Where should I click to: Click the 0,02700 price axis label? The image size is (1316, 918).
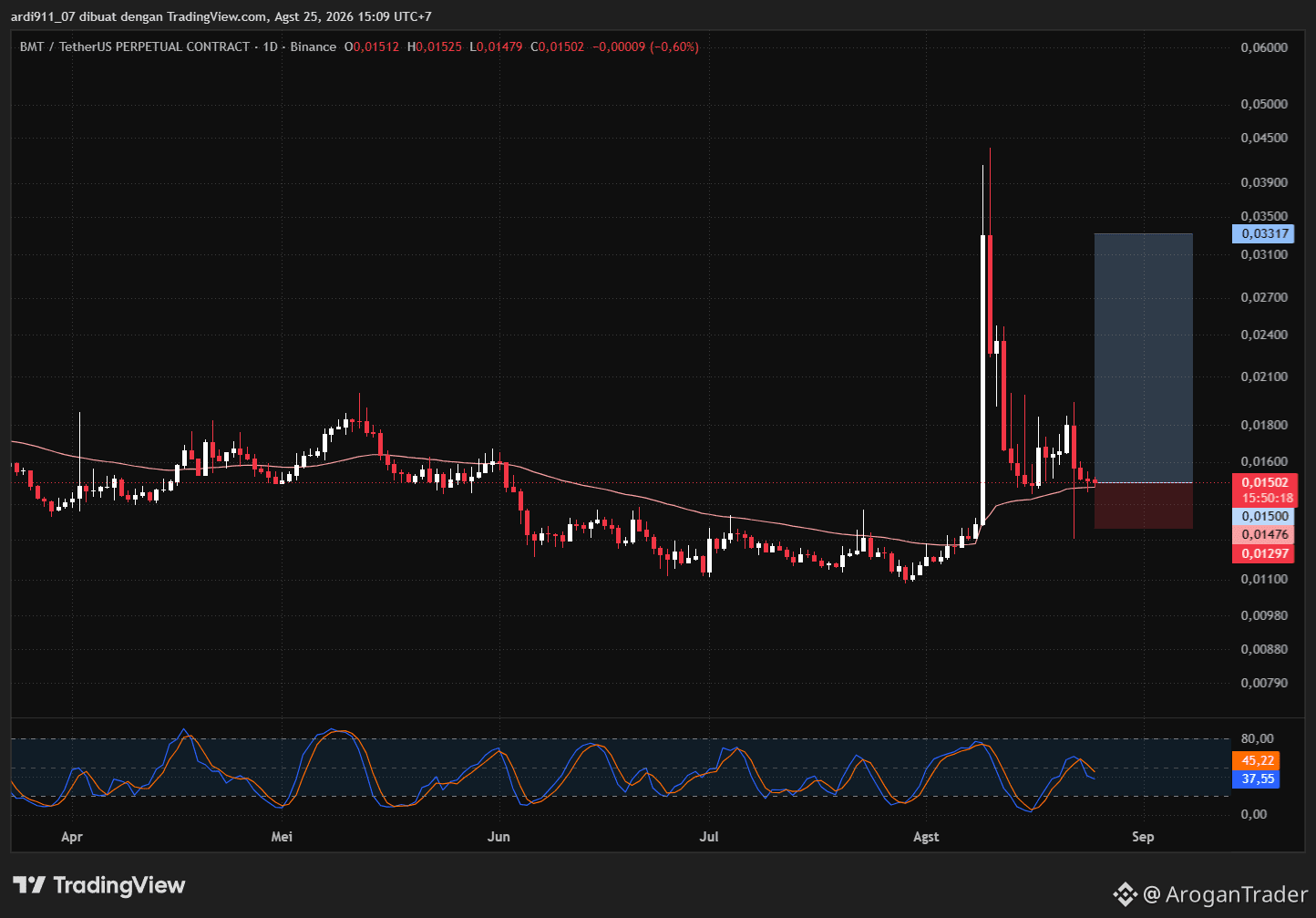pyautogui.click(x=1265, y=297)
